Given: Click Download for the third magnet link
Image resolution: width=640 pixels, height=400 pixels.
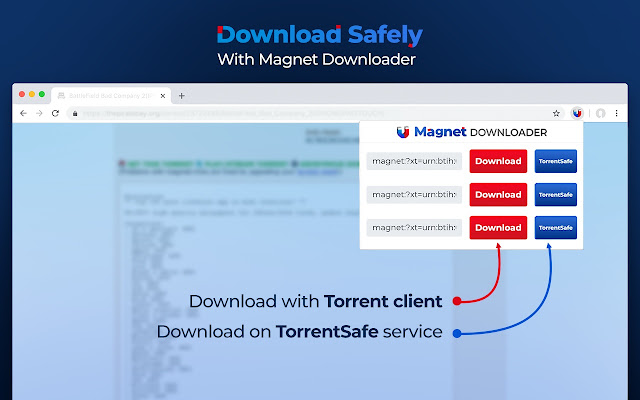Looking at the screenshot, I should [x=498, y=228].
